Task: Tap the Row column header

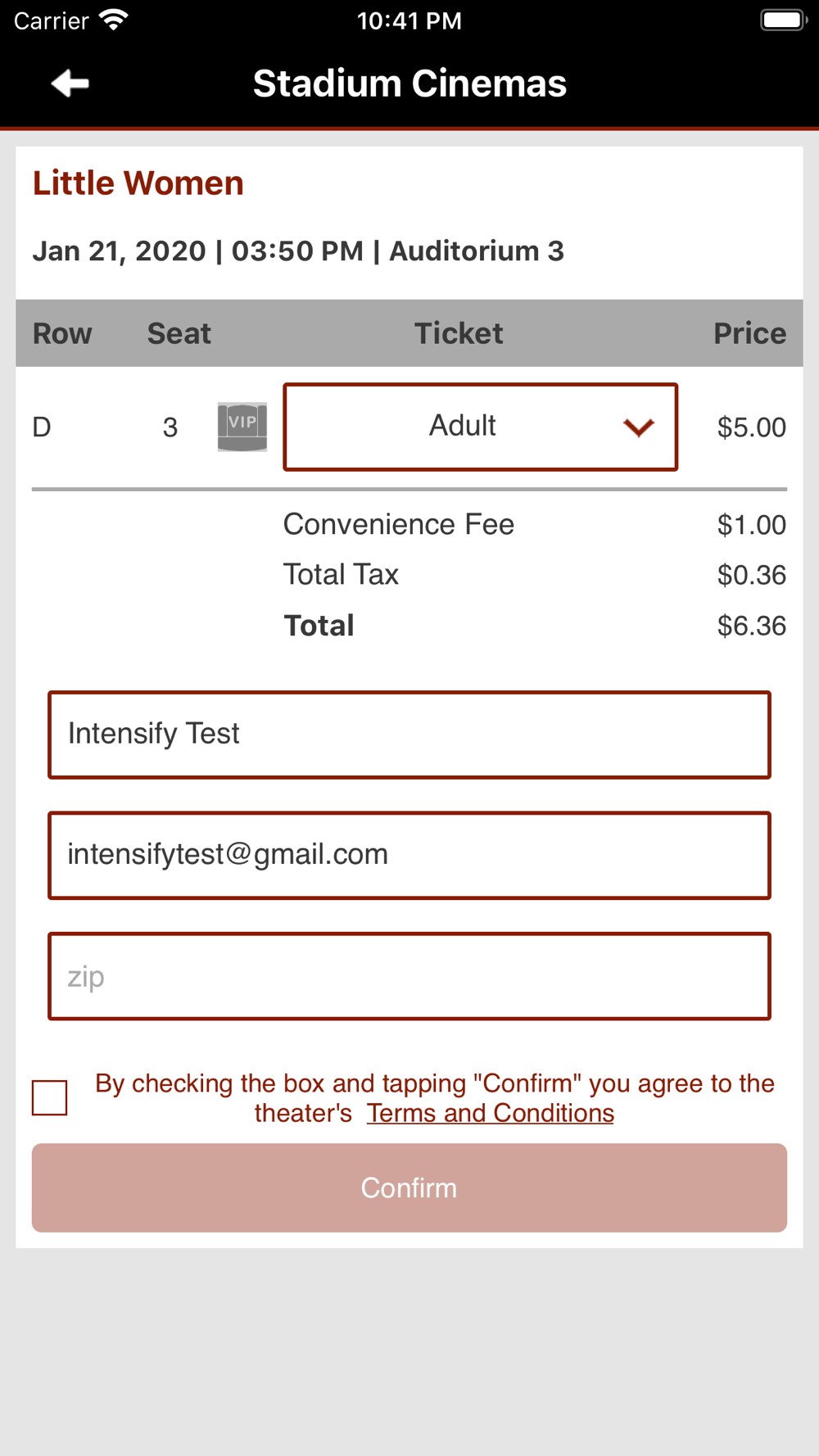Action: pyautogui.click(x=62, y=333)
